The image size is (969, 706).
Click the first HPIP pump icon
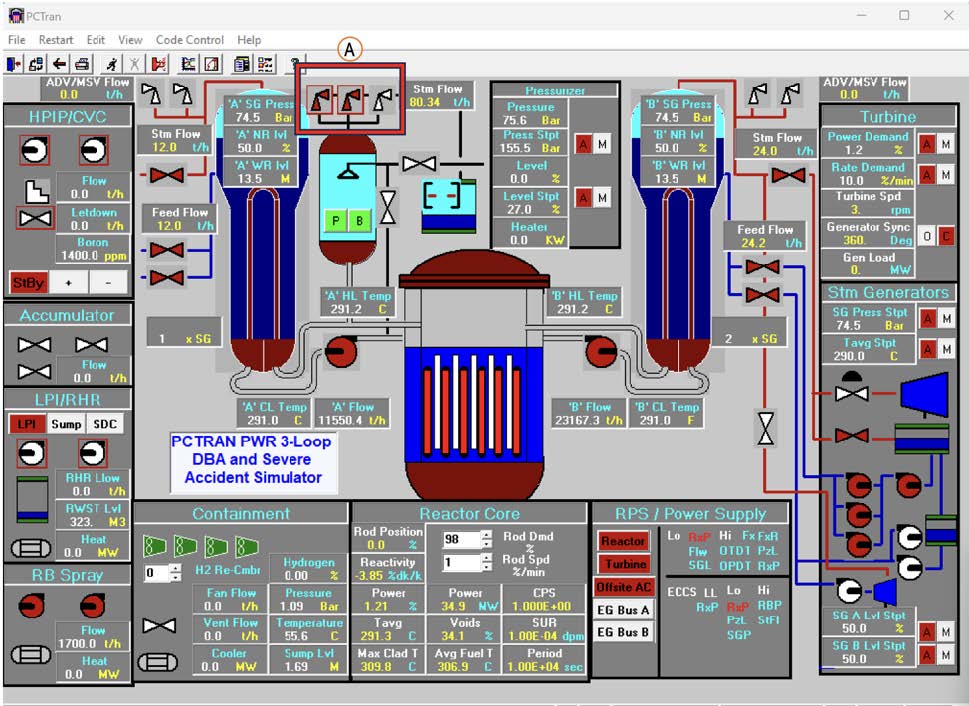pos(34,150)
